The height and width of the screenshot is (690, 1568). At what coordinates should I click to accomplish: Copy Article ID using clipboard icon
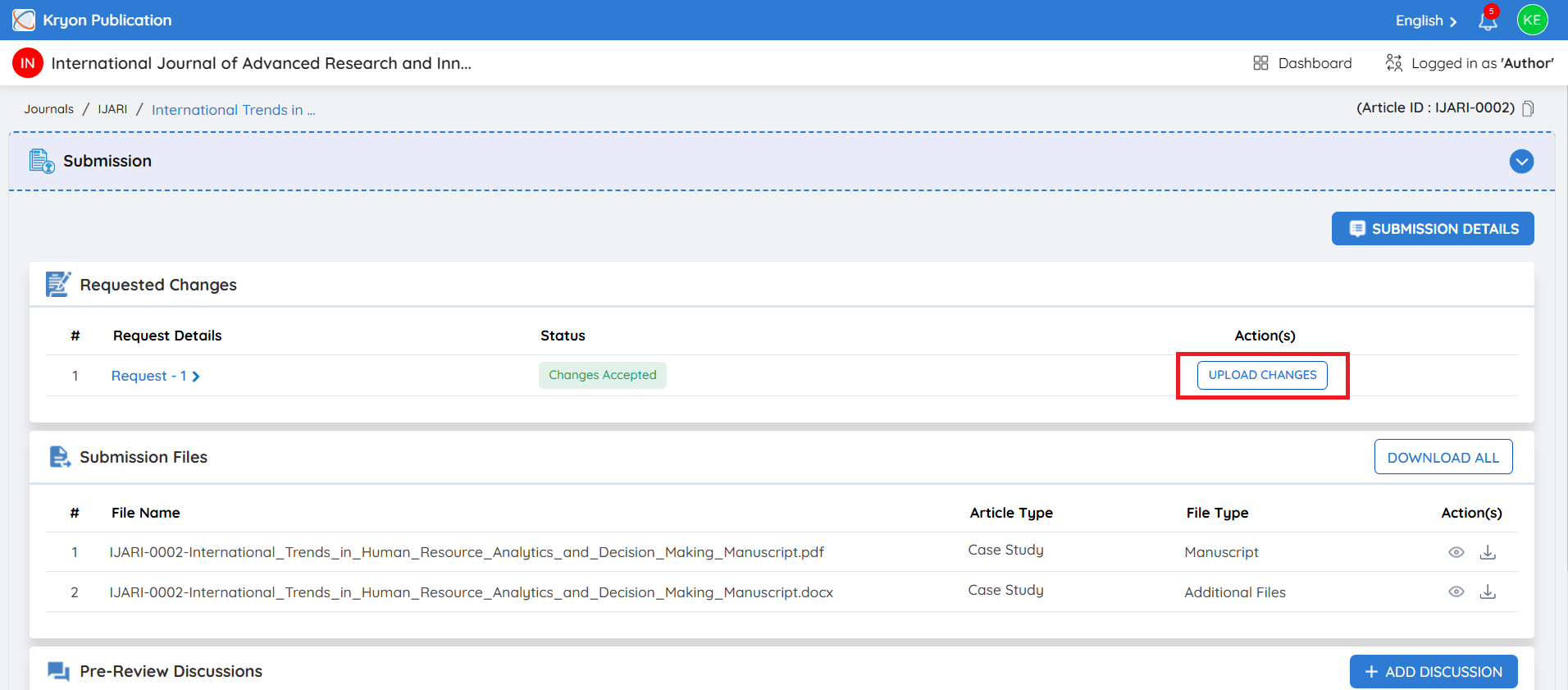click(1528, 108)
